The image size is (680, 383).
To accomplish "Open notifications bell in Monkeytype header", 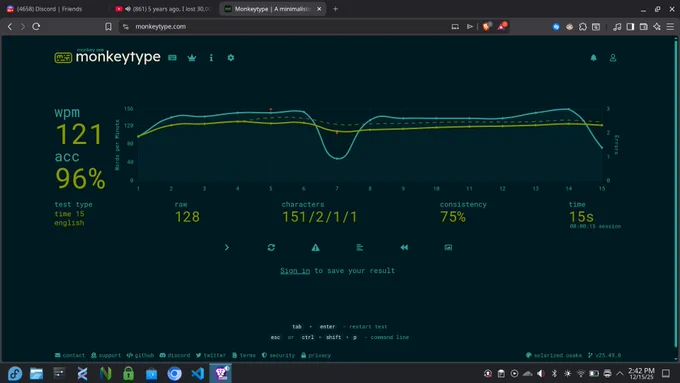I will click(x=593, y=58).
